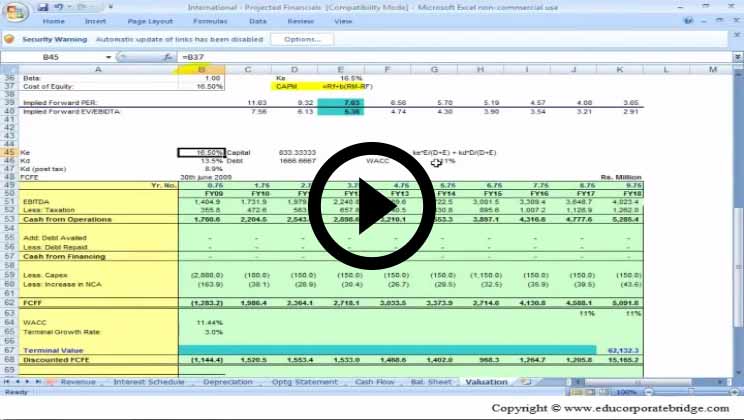Screen dimensions: 744x420
Task: Click the Insert Function fx icon
Action: point(167,57)
